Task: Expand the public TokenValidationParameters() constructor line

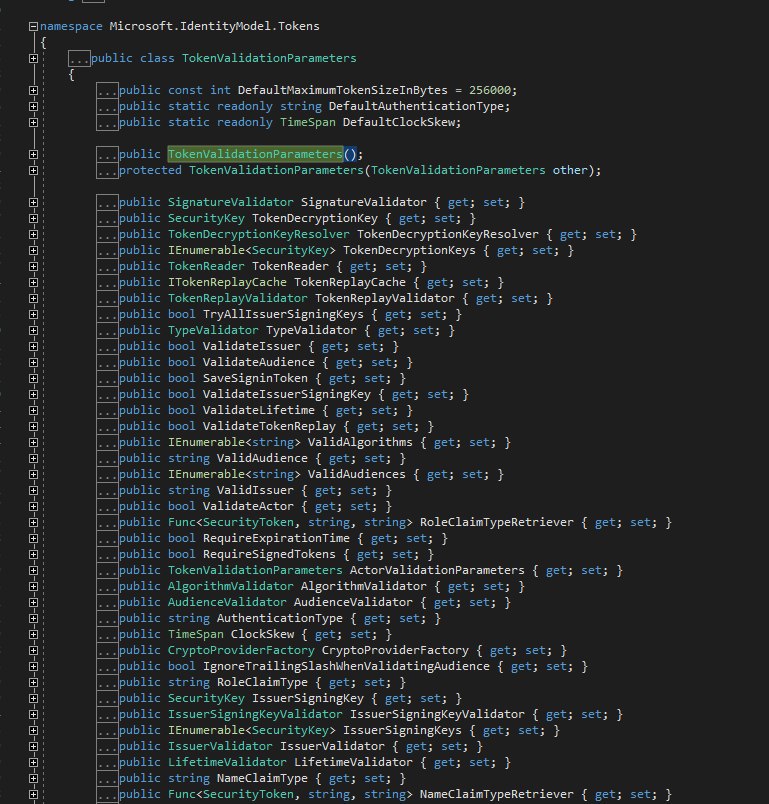Action: tap(33, 154)
